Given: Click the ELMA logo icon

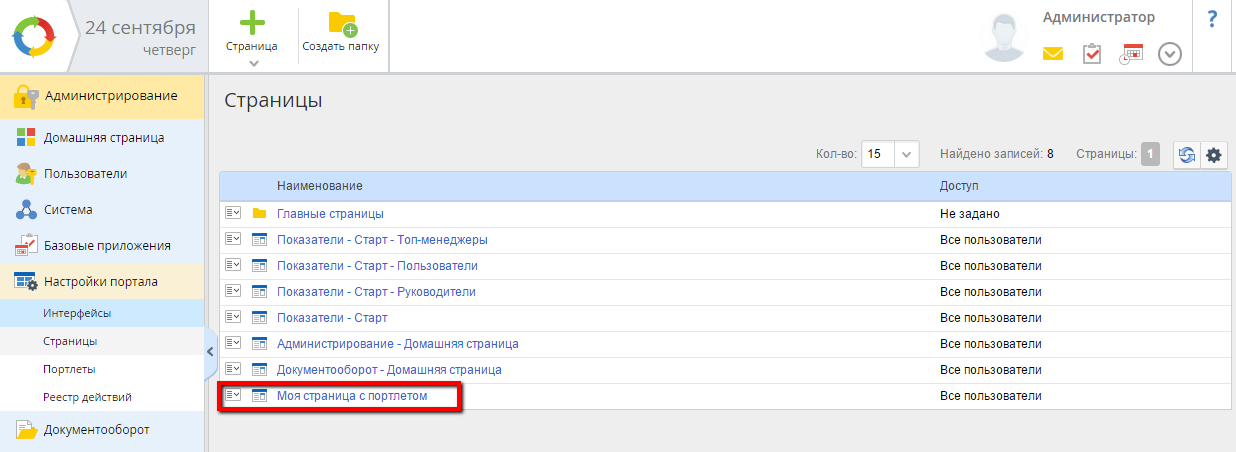Looking at the screenshot, I should pos(36,36).
